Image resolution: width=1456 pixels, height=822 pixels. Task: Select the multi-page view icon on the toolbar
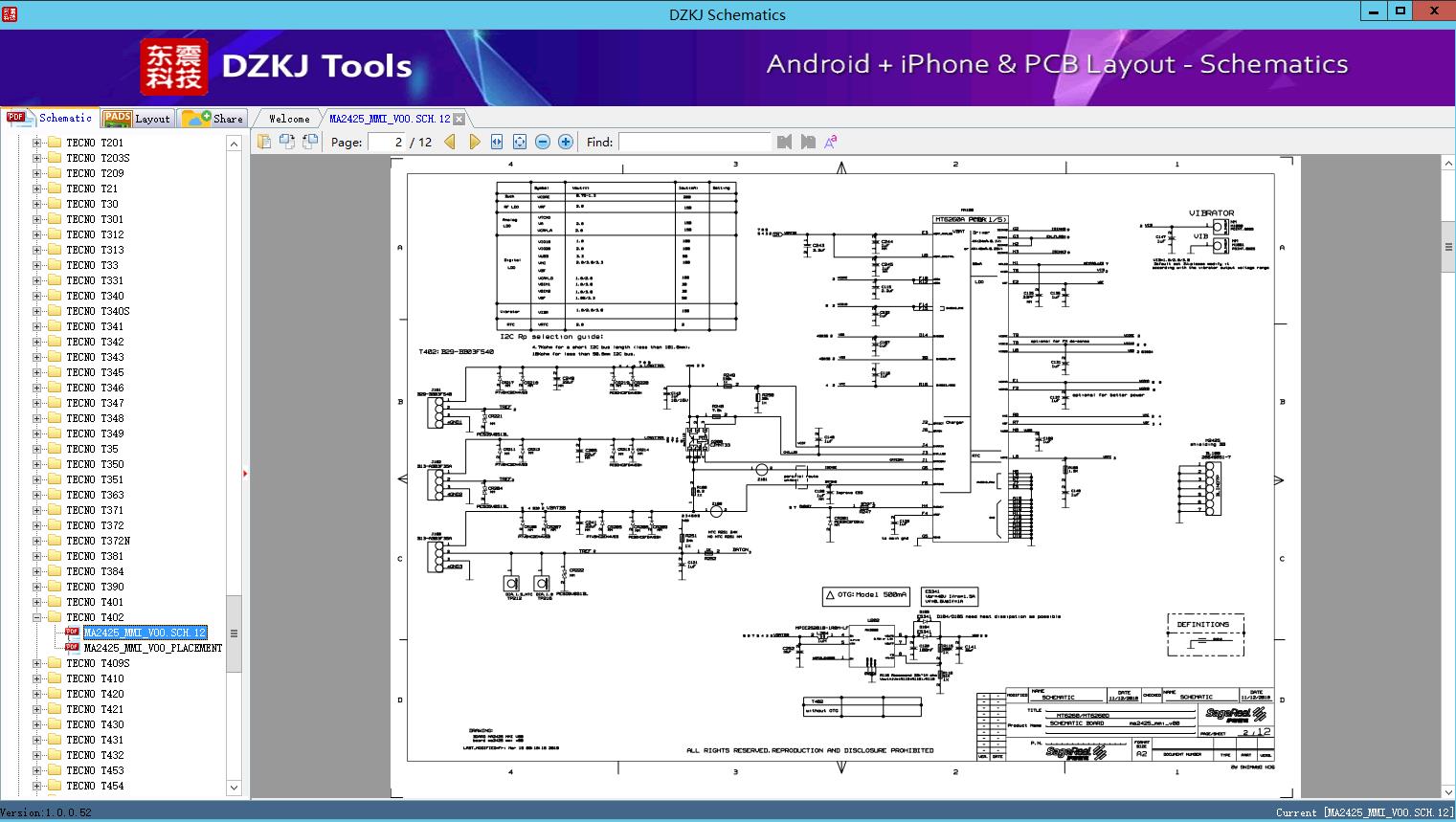pyautogui.click(x=288, y=141)
